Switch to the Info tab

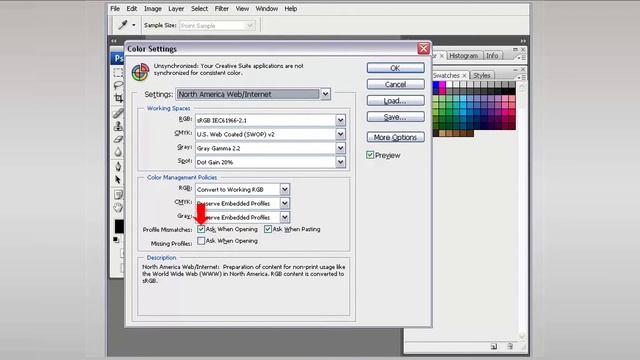(x=492, y=56)
